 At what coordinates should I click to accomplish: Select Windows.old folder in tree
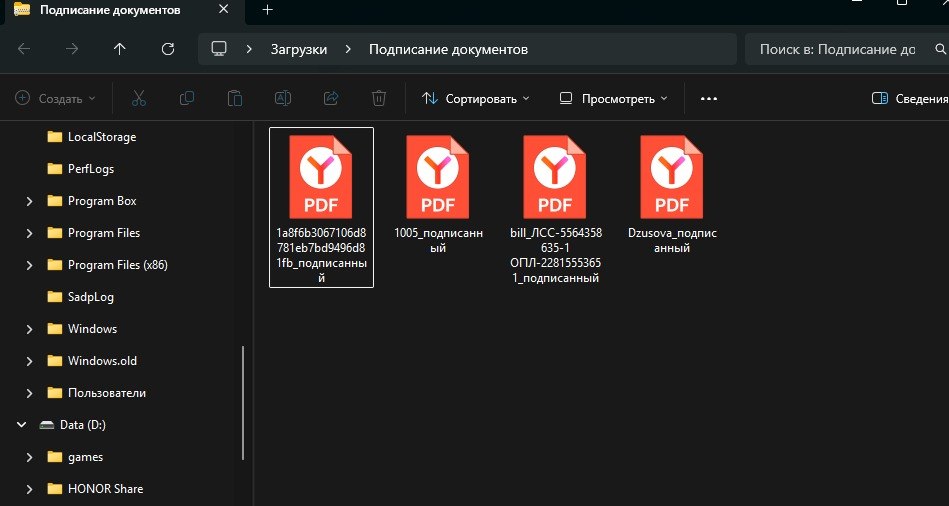(x=92, y=361)
